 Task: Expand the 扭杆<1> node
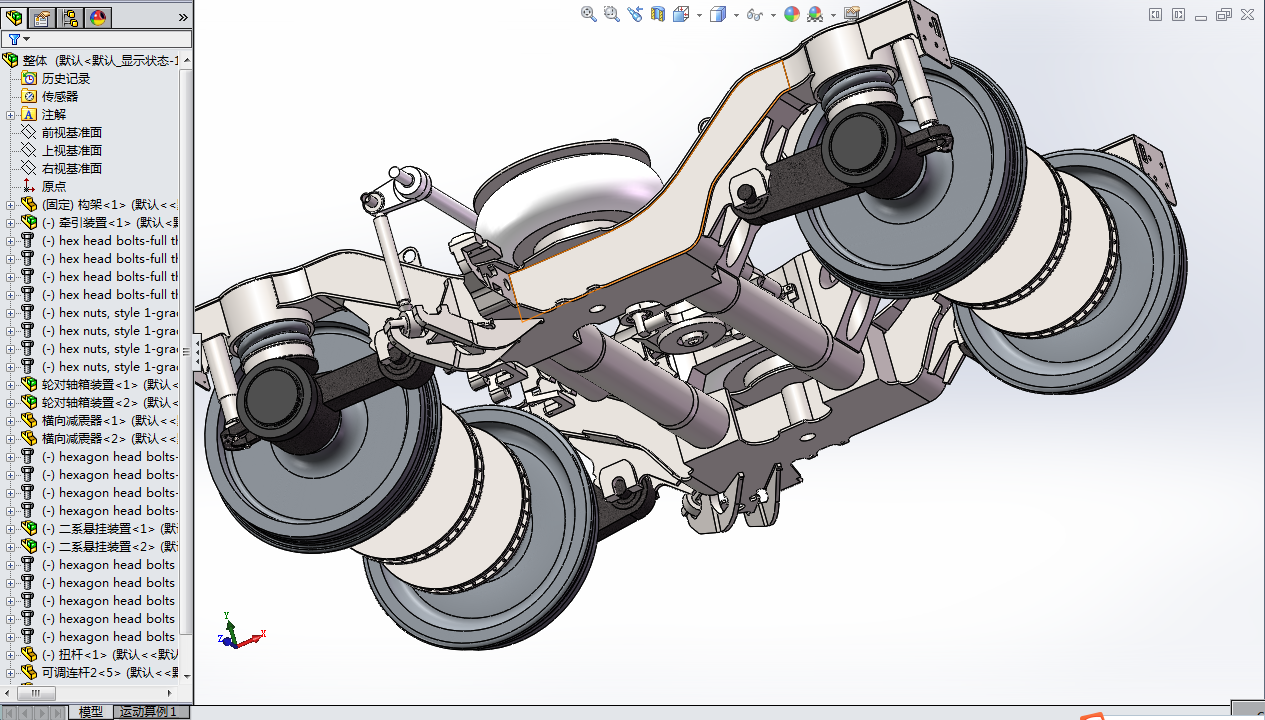click(x=11, y=654)
